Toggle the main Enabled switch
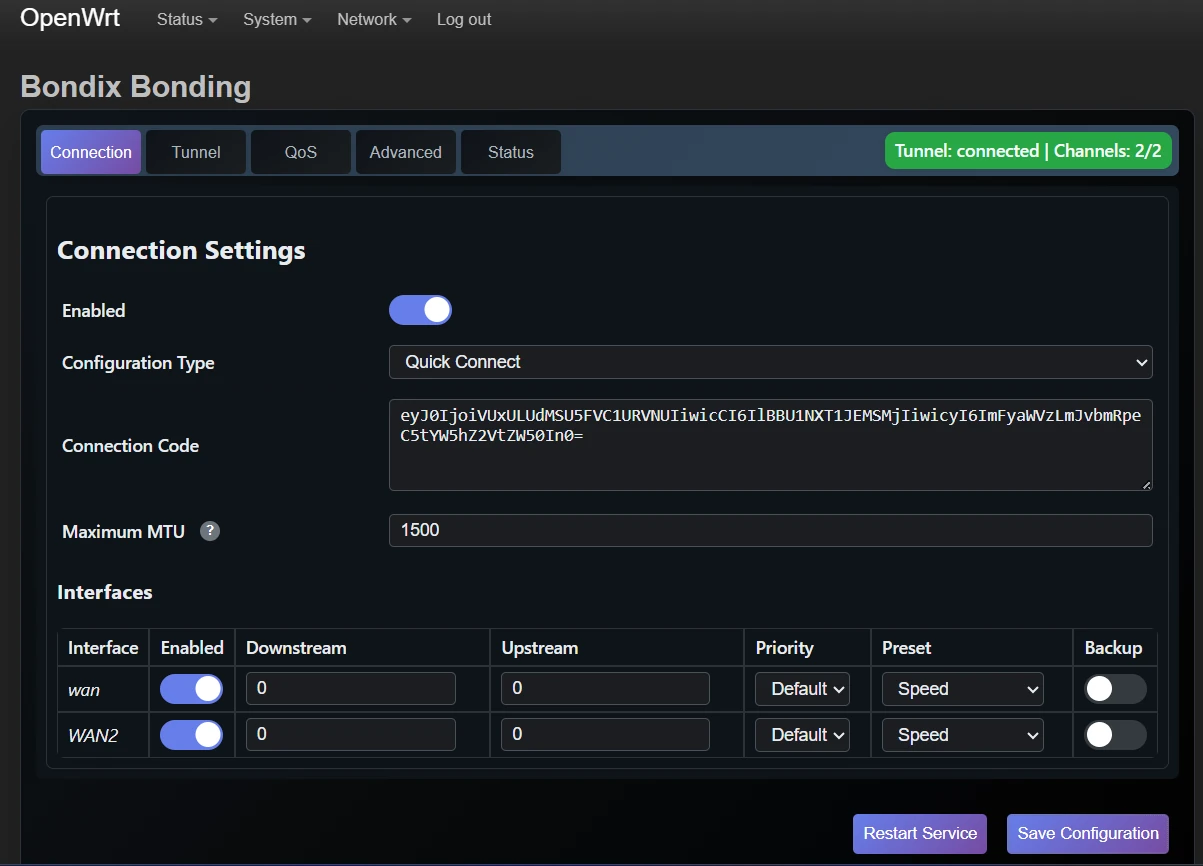The width and height of the screenshot is (1203, 866). 420,310
